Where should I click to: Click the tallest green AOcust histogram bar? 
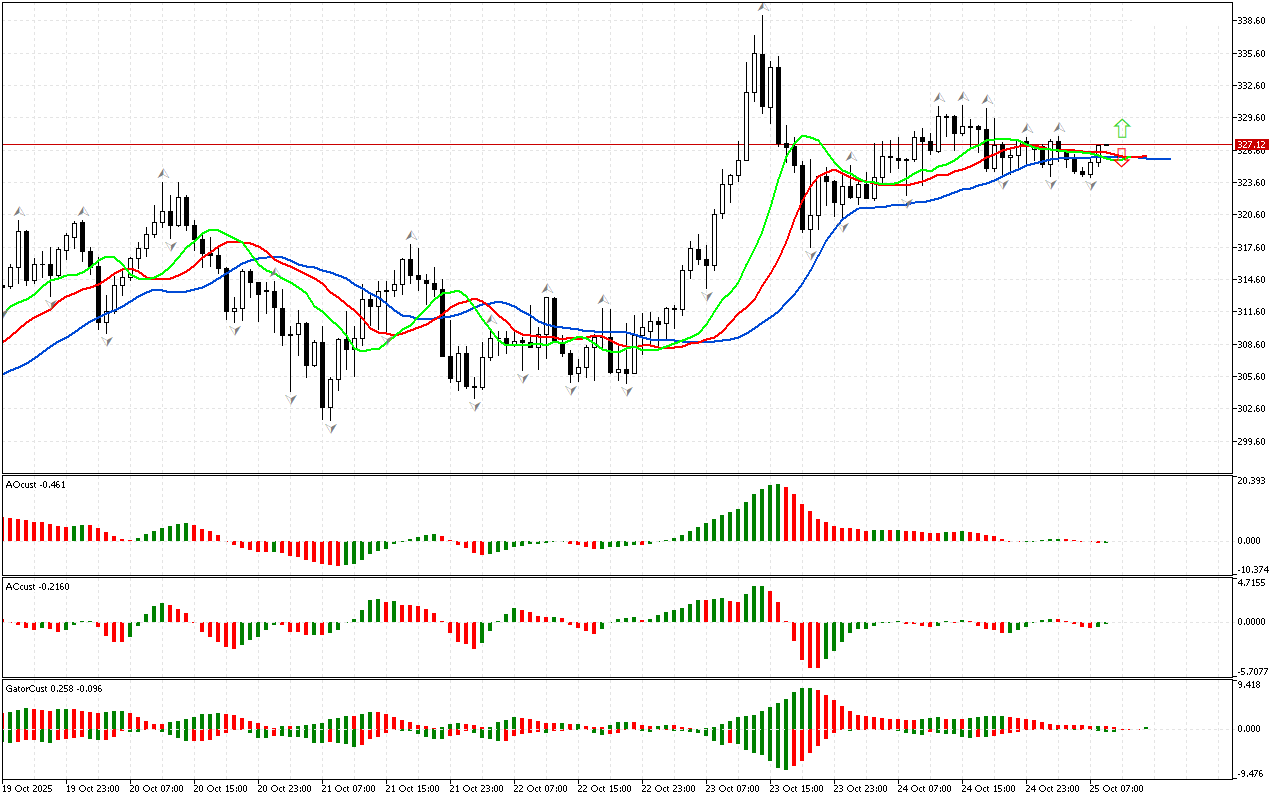(777, 513)
